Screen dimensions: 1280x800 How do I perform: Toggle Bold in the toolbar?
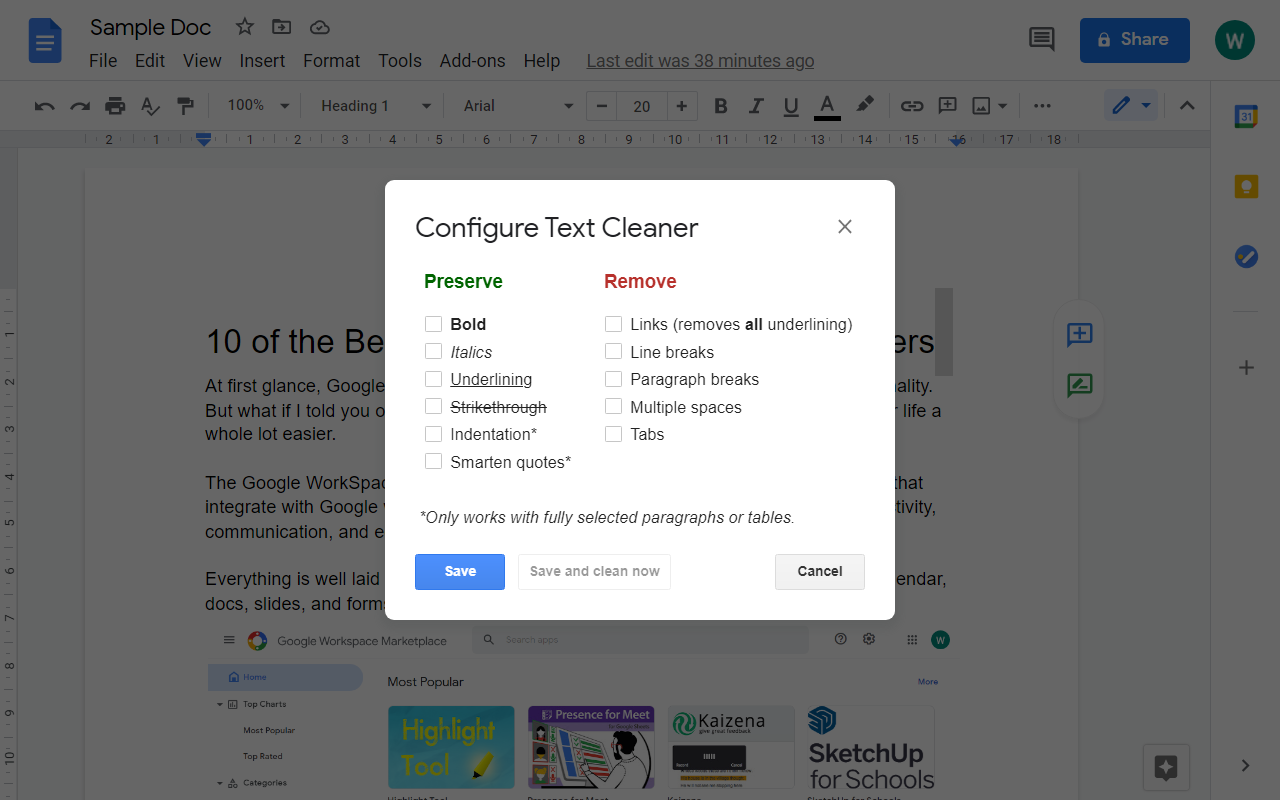point(720,106)
